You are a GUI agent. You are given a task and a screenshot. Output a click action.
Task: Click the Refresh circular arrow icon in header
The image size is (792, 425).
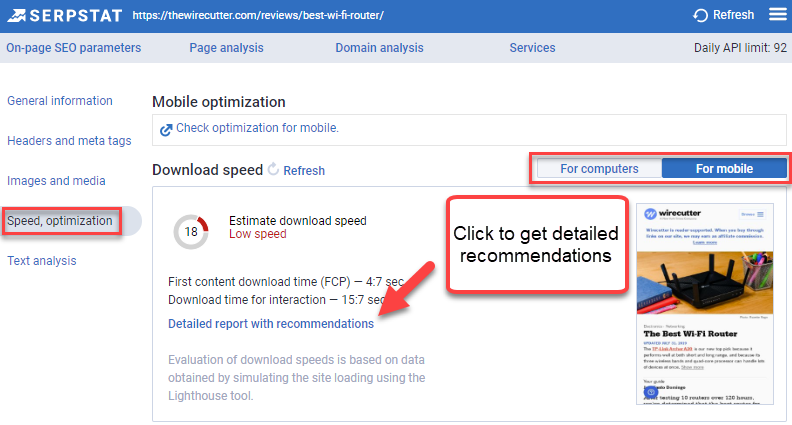click(701, 15)
